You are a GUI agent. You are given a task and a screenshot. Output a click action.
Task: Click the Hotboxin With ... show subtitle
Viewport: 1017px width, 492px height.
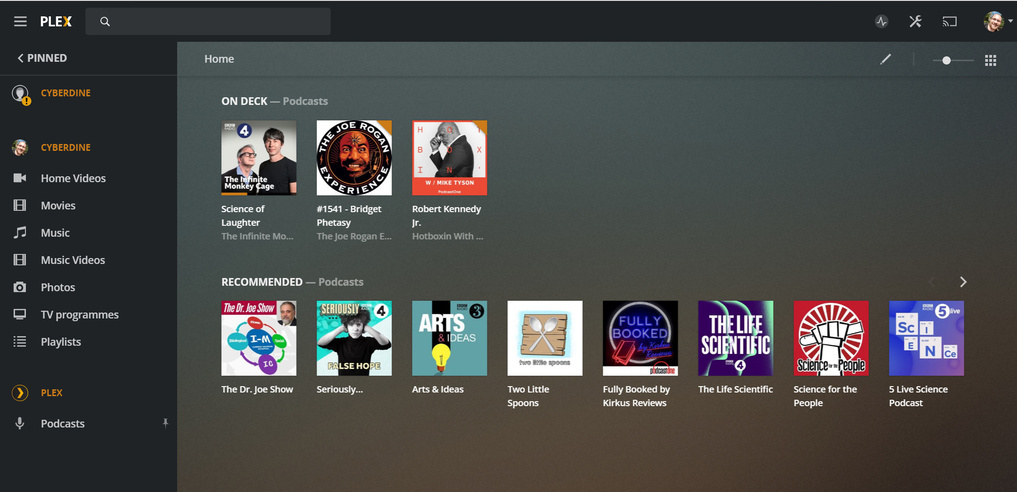click(448, 237)
